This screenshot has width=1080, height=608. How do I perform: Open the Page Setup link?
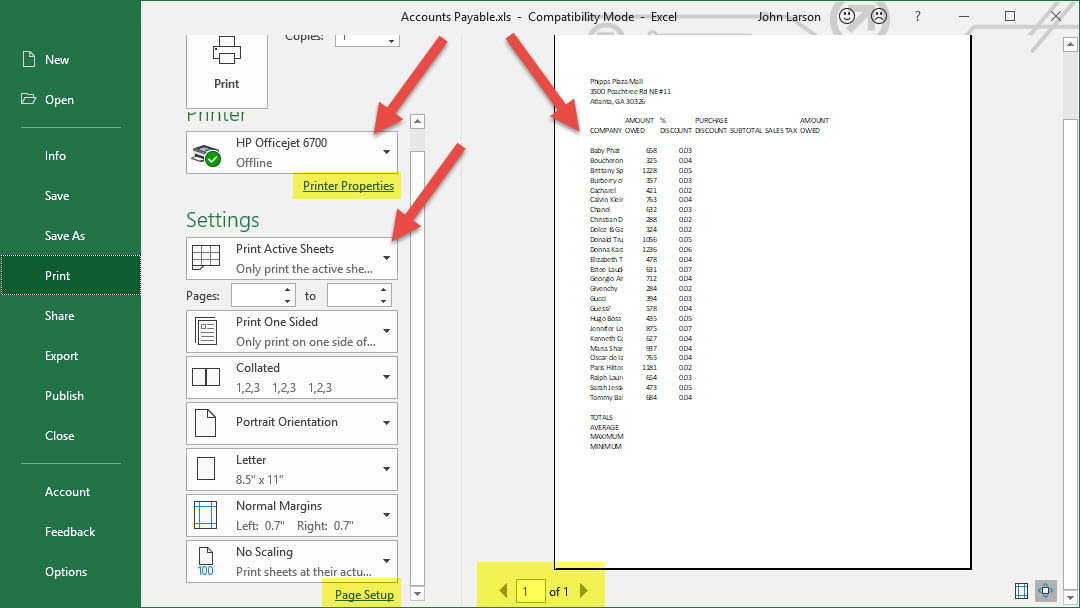point(364,595)
